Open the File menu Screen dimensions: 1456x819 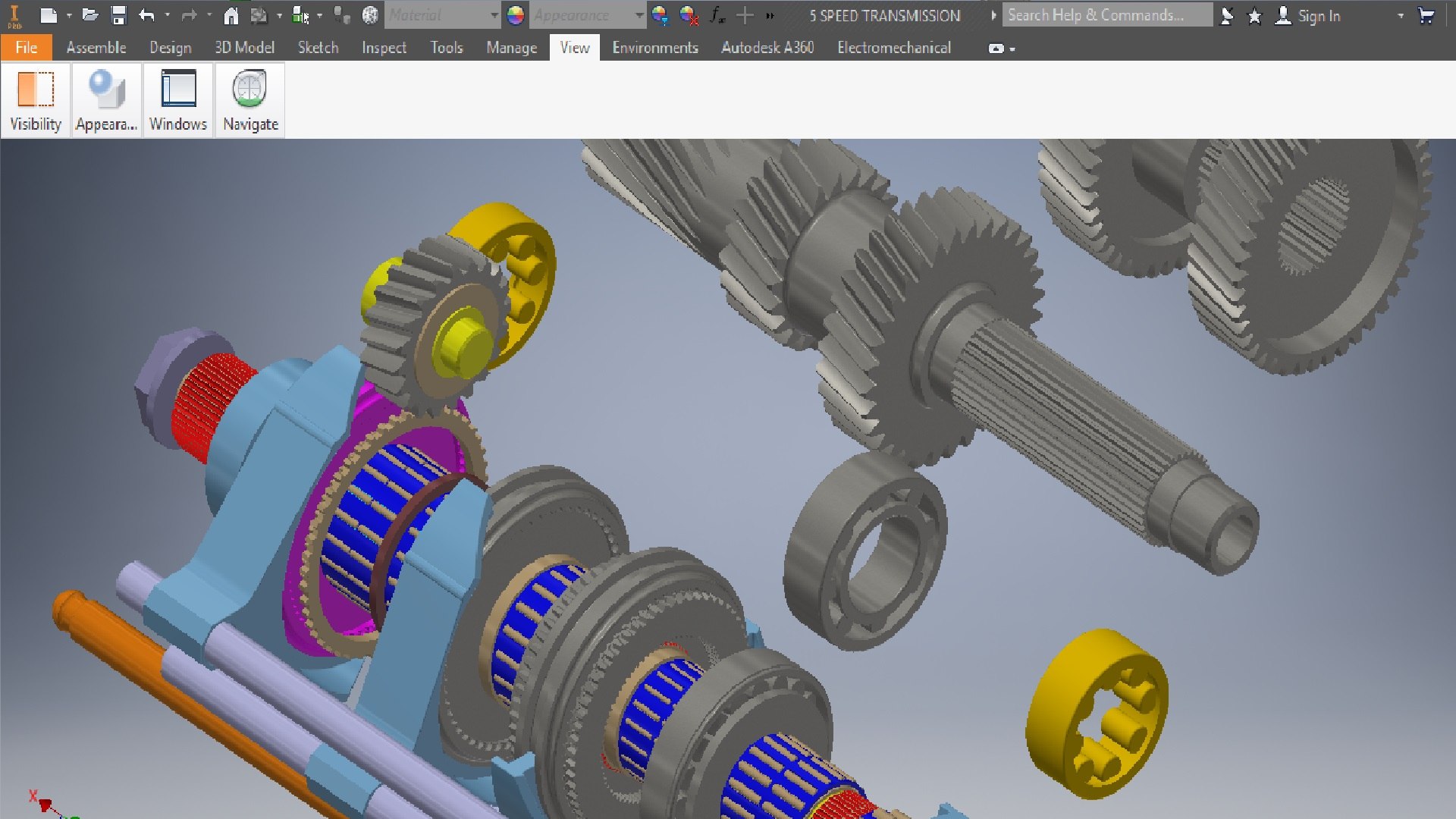[x=27, y=48]
